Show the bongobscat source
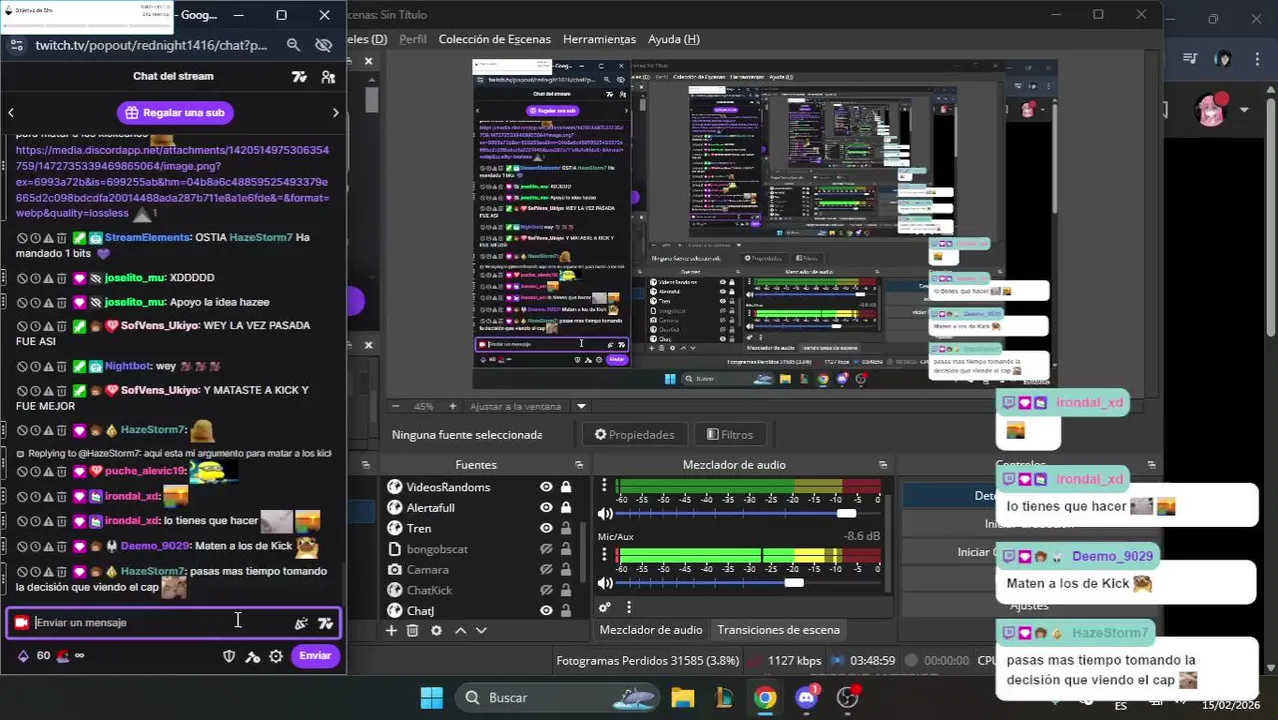The height and width of the screenshot is (720, 1278). (546, 549)
